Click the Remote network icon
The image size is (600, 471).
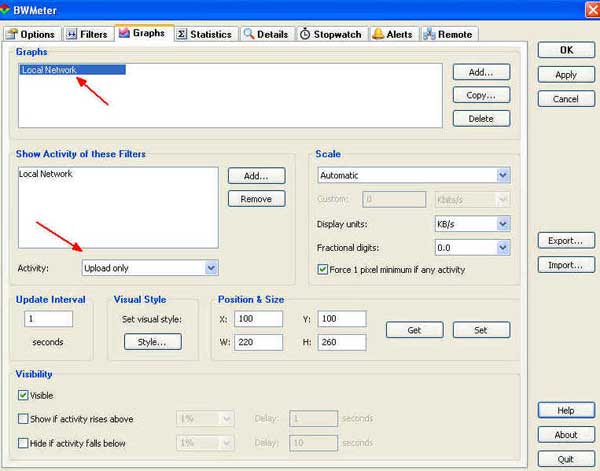coord(429,34)
